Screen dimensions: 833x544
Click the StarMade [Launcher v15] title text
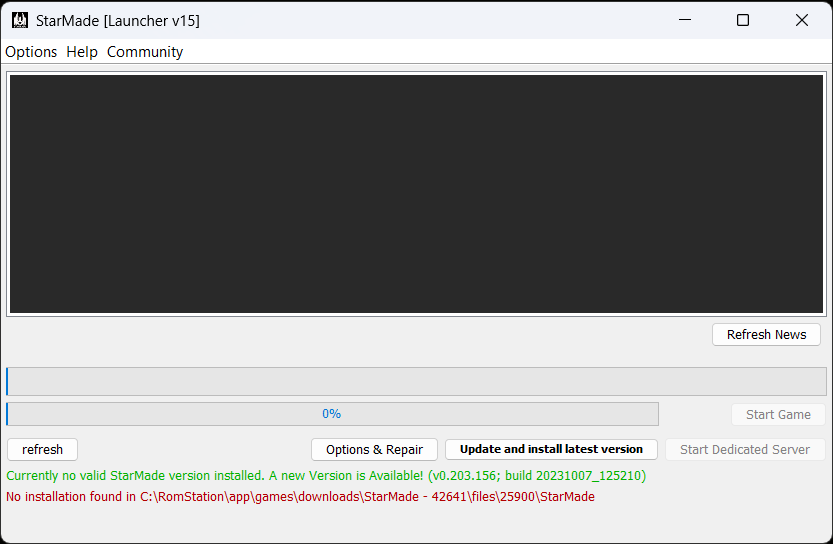118,20
